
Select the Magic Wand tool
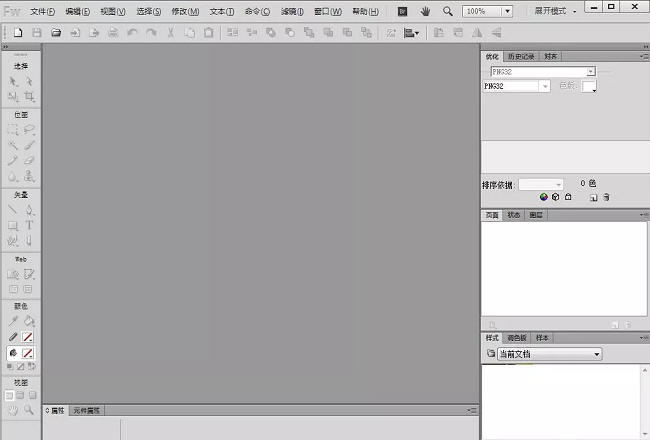point(13,145)
